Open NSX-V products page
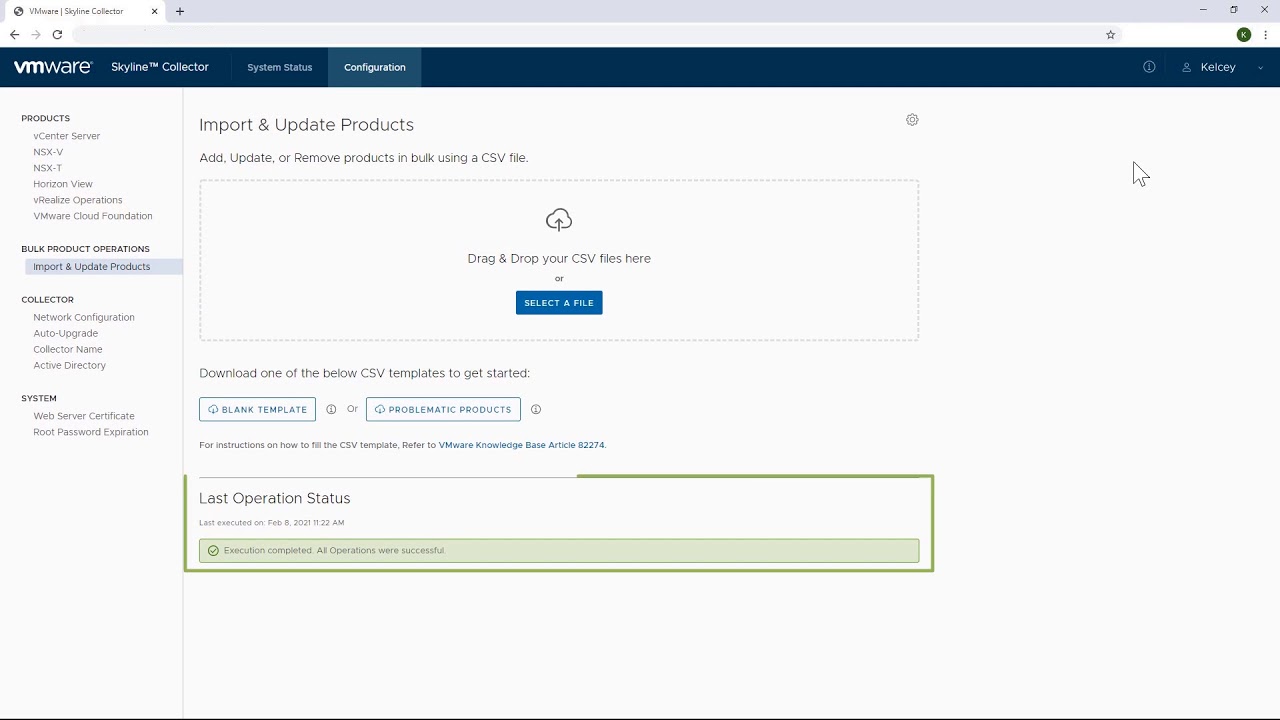Screen dimensions: 1280x720 coord(48,152)
